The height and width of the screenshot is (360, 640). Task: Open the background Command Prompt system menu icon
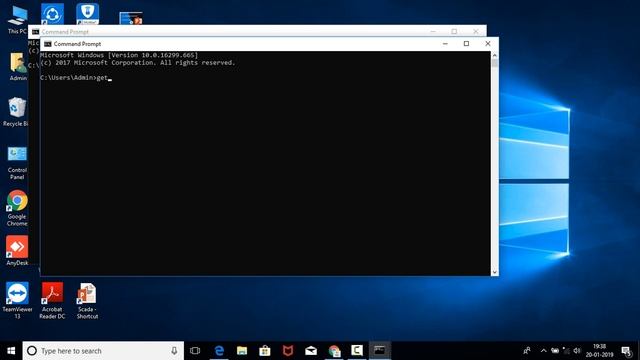pos(36,32)
